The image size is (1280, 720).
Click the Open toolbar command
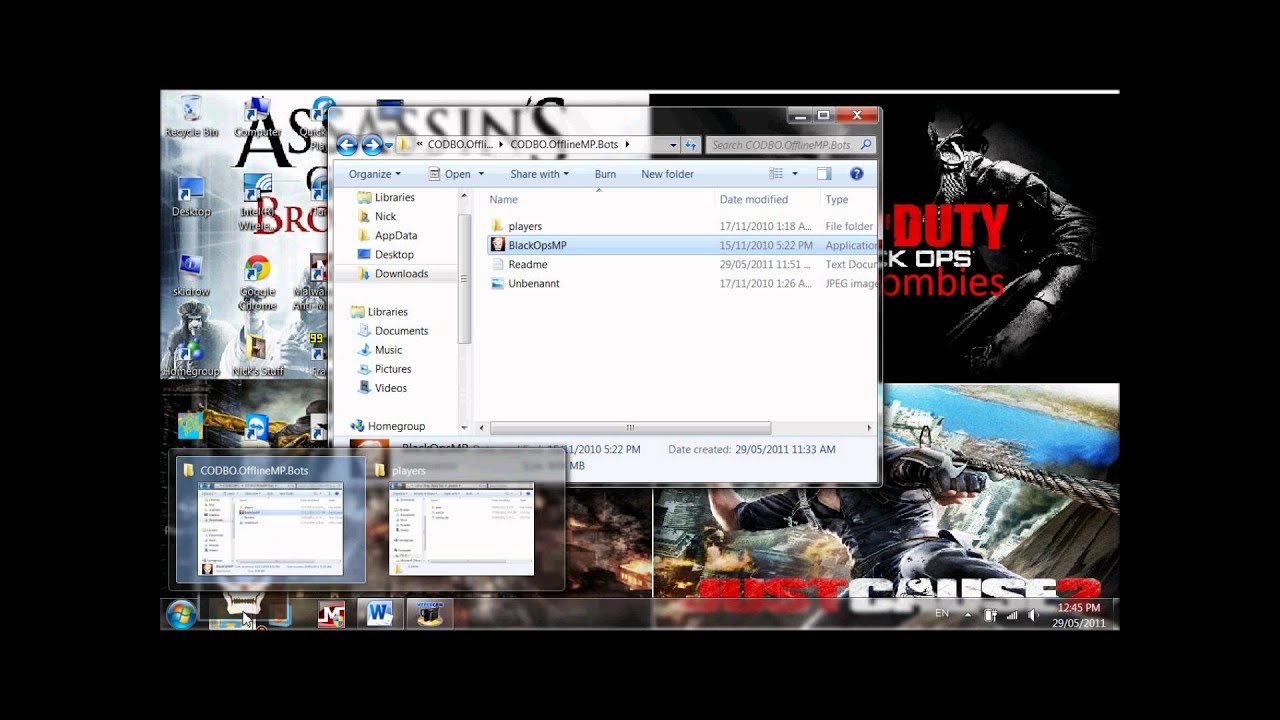tap(449, 174)
